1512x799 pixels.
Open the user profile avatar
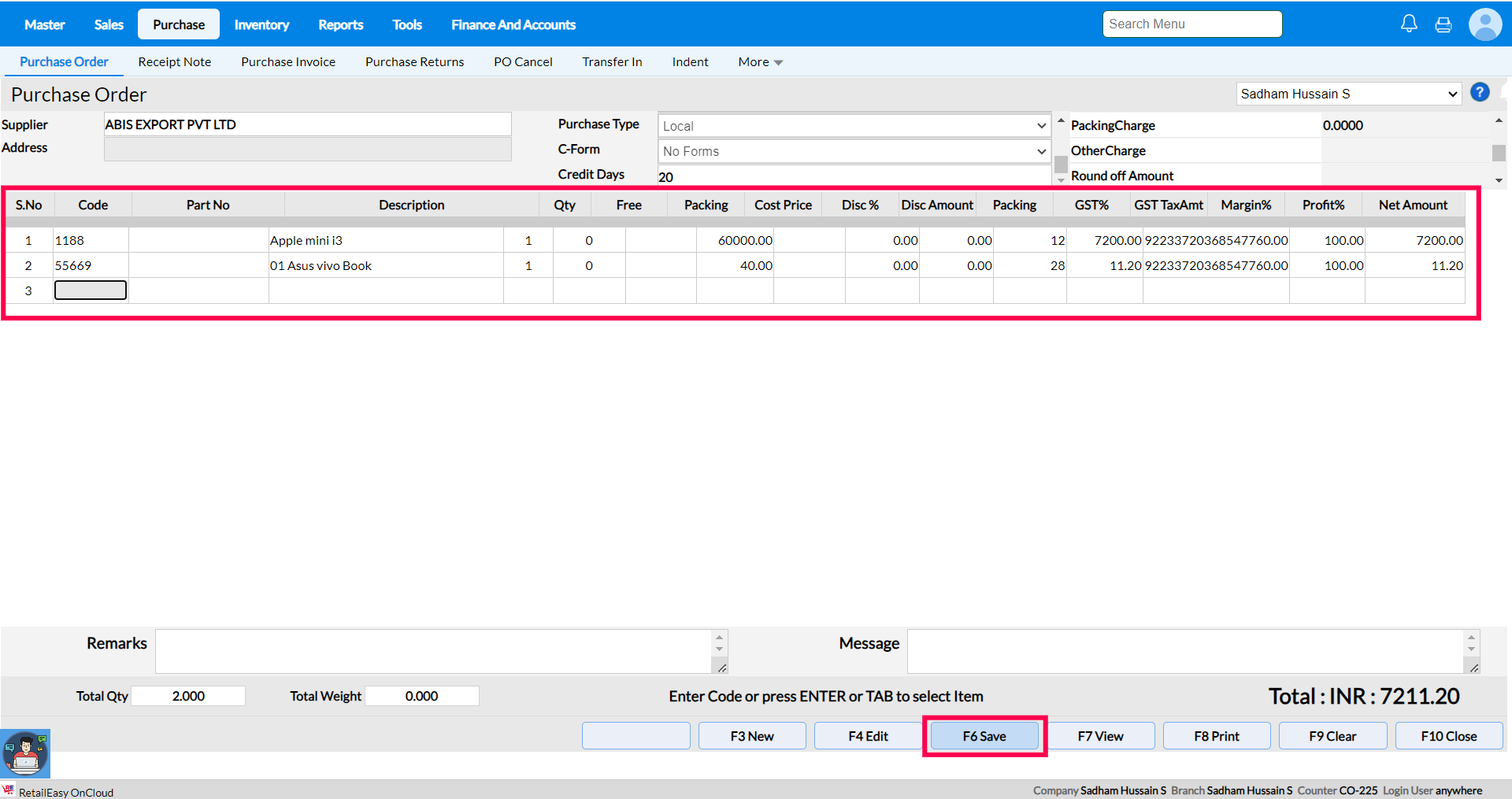1485,24
